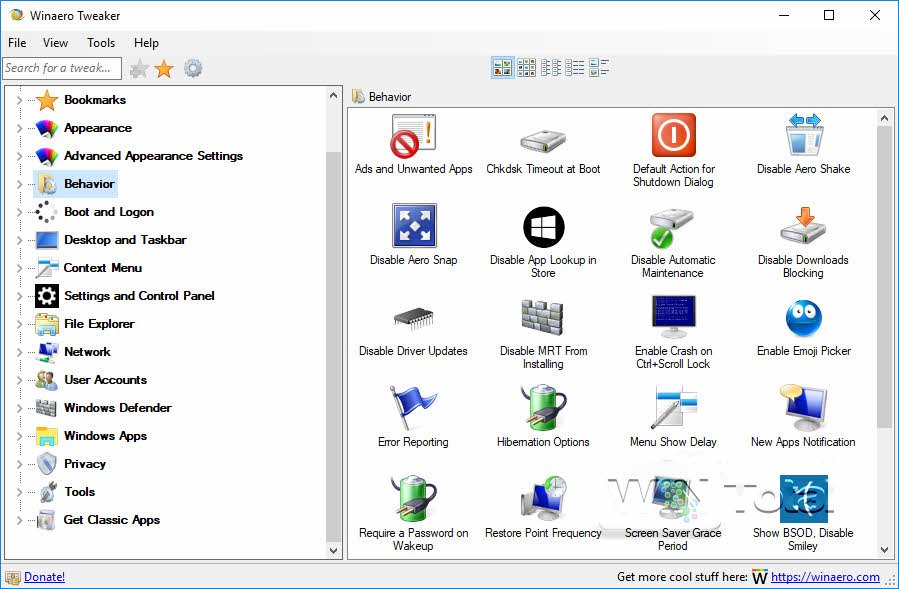Expand the Privacy tree node

19,464
